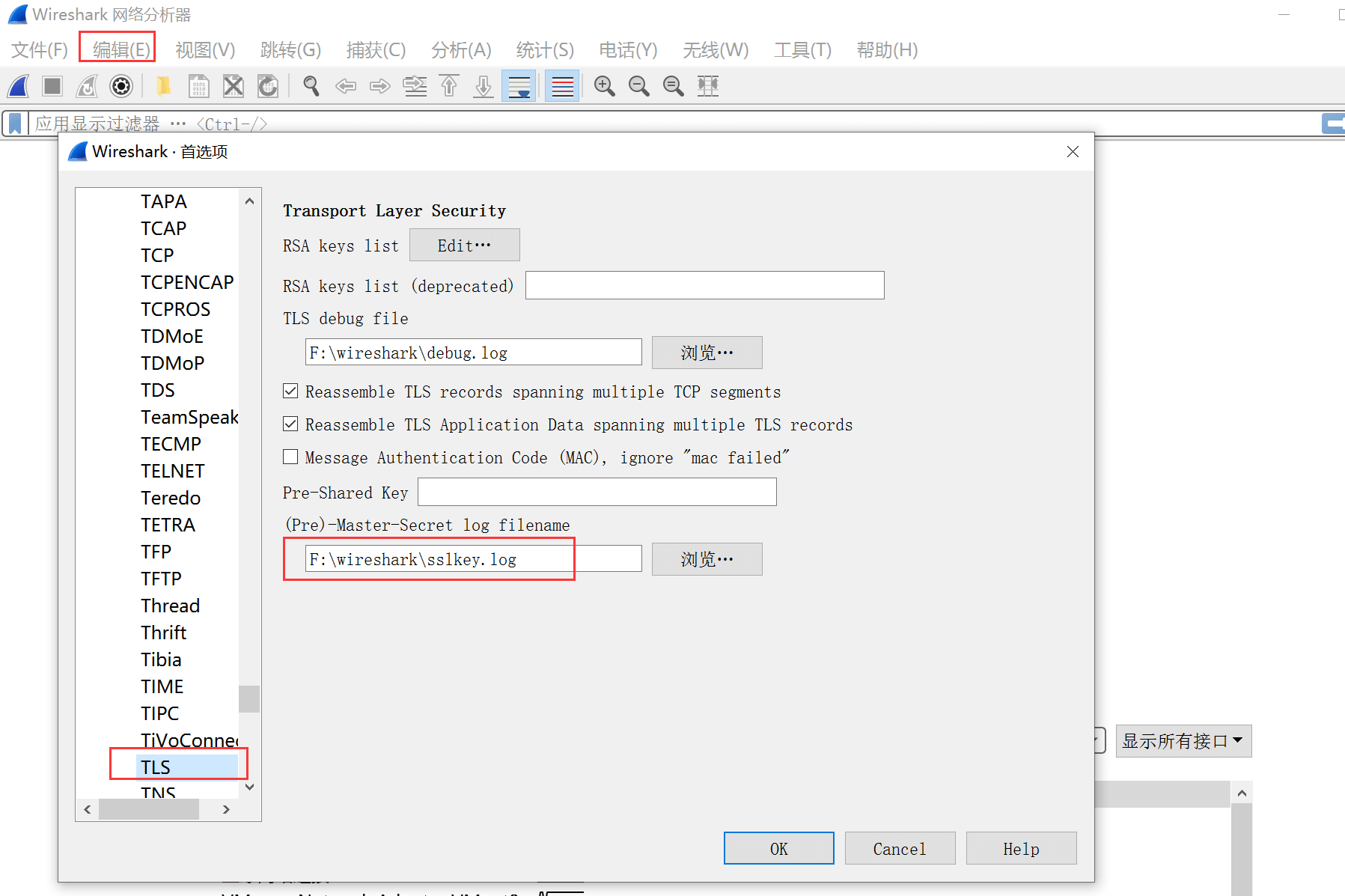The height and width of the screenshot is (896, 1345).
Task: Select TFTP in protocol list
Action: tap(161, 579)
